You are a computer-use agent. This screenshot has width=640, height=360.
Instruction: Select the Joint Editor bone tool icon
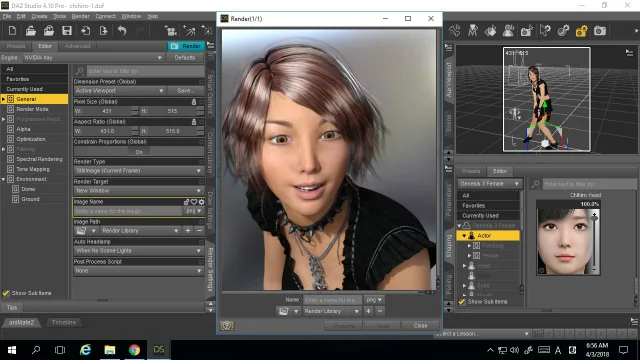point(455,31)
